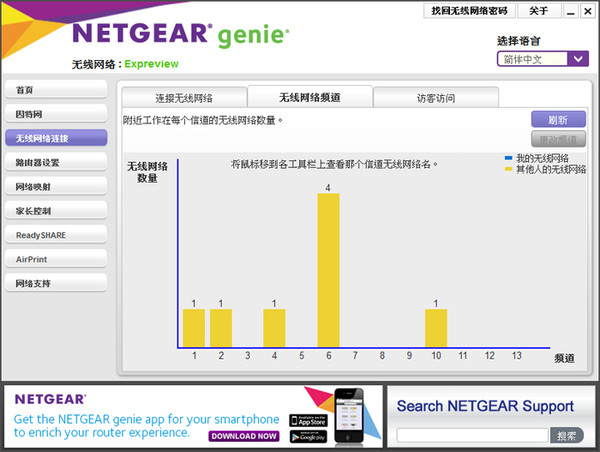The width and height of the screenshot is (600, 452).
Task: Click the 'Get the NETGEAR genie app' text
Action: click(x=147, y=426)
